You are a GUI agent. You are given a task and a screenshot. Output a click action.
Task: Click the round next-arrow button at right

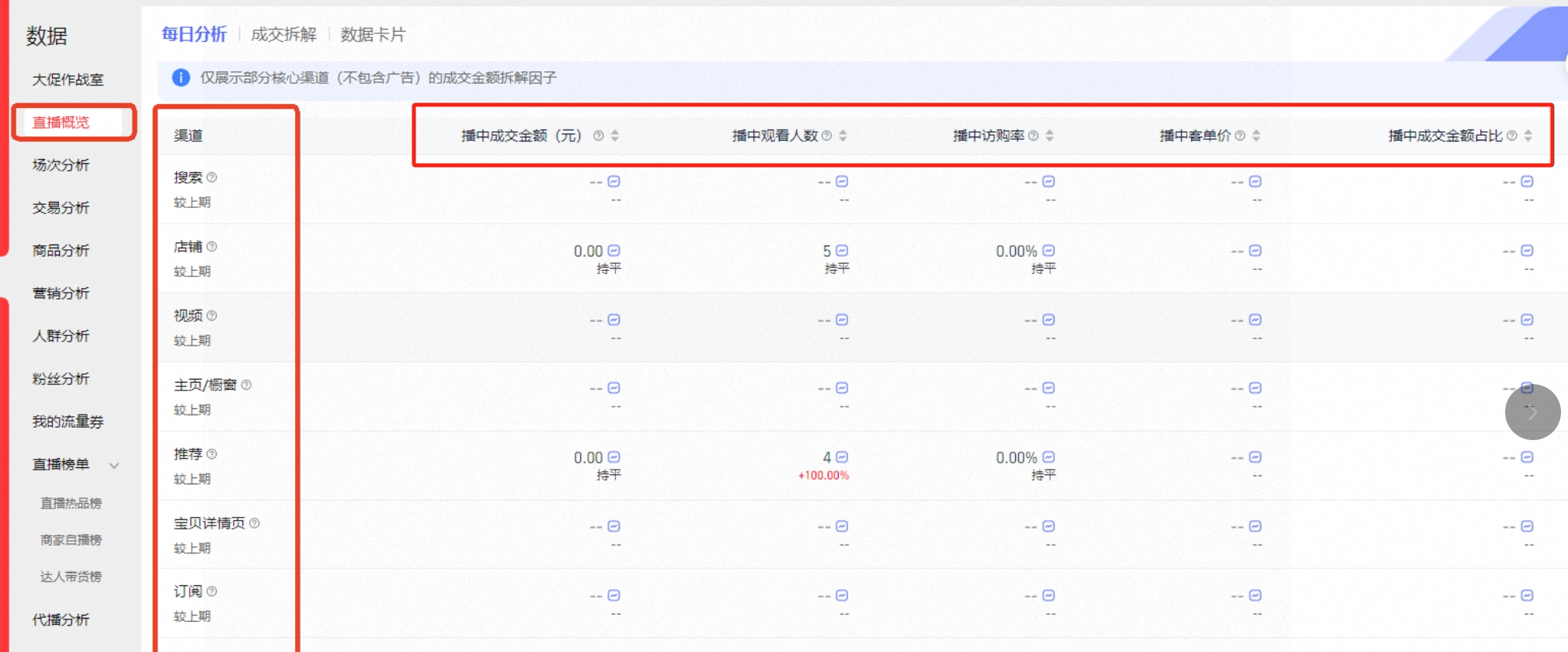coord(1532,412)
